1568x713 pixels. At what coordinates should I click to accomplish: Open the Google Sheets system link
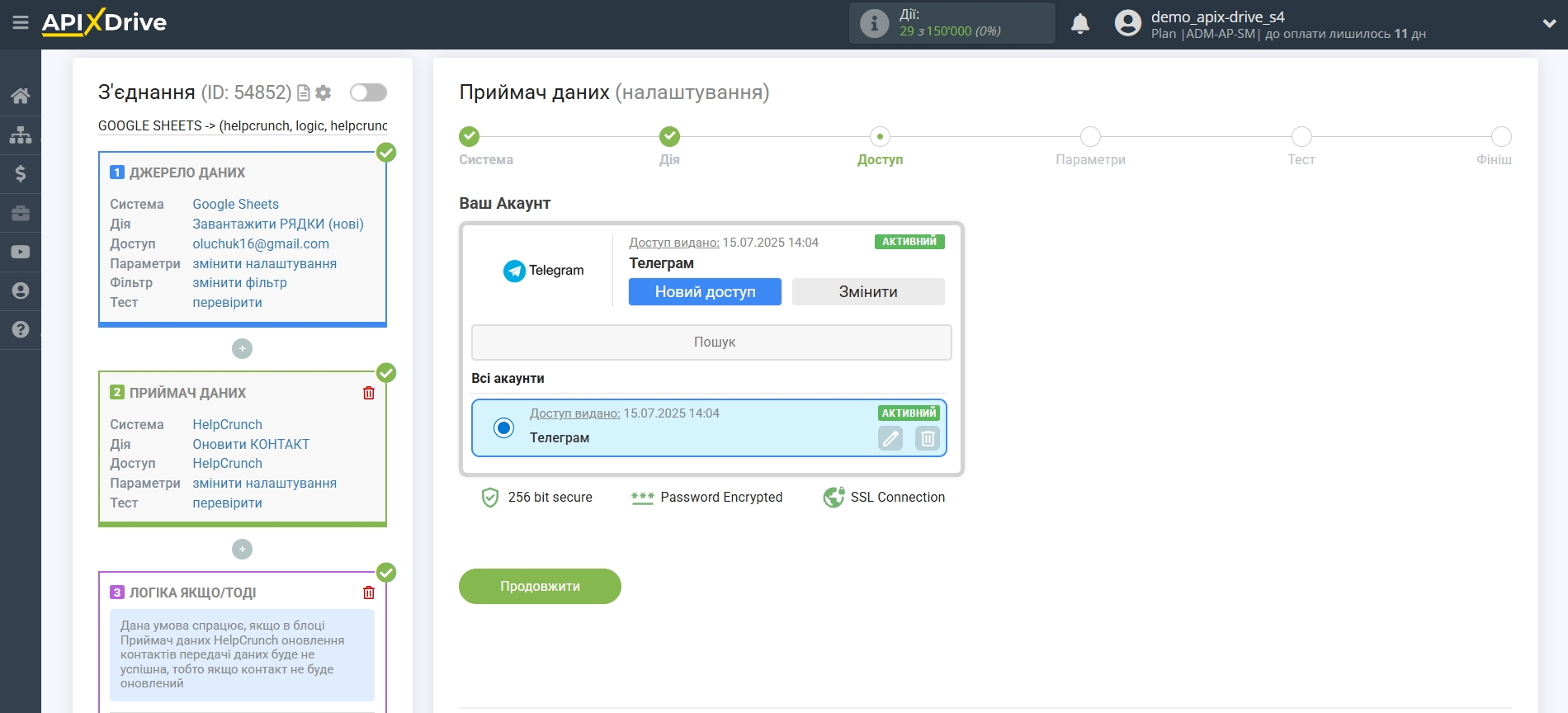235,204
